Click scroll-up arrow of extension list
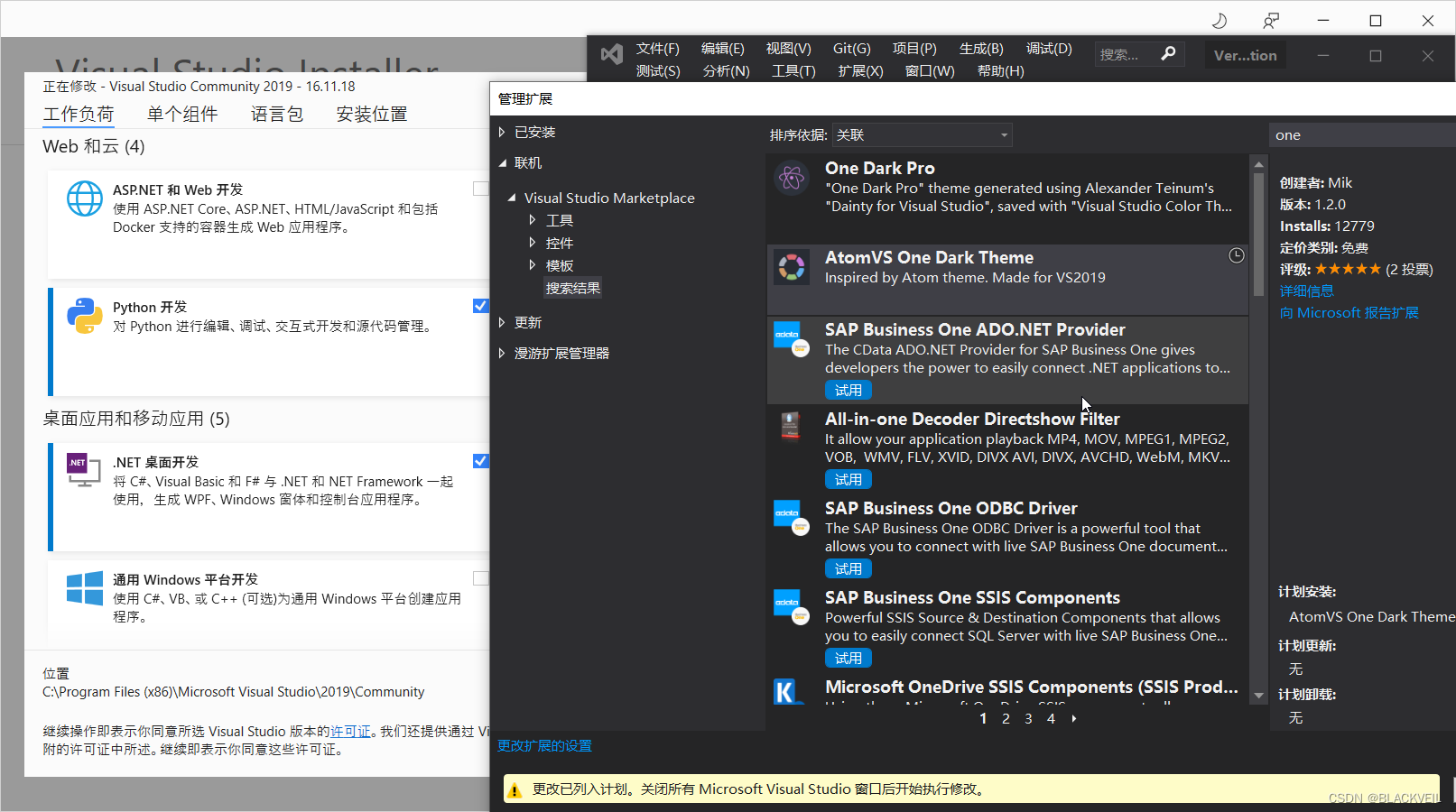Image resolution: width=1456 pixels, height=812 pixels. (x=1258, y=164)
